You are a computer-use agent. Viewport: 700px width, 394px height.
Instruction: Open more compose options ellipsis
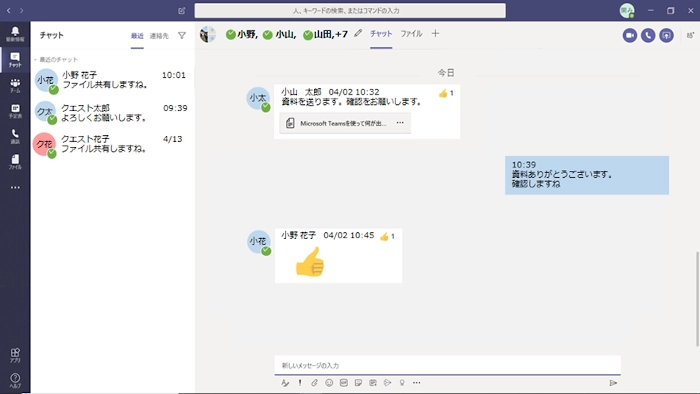(417, 383)
